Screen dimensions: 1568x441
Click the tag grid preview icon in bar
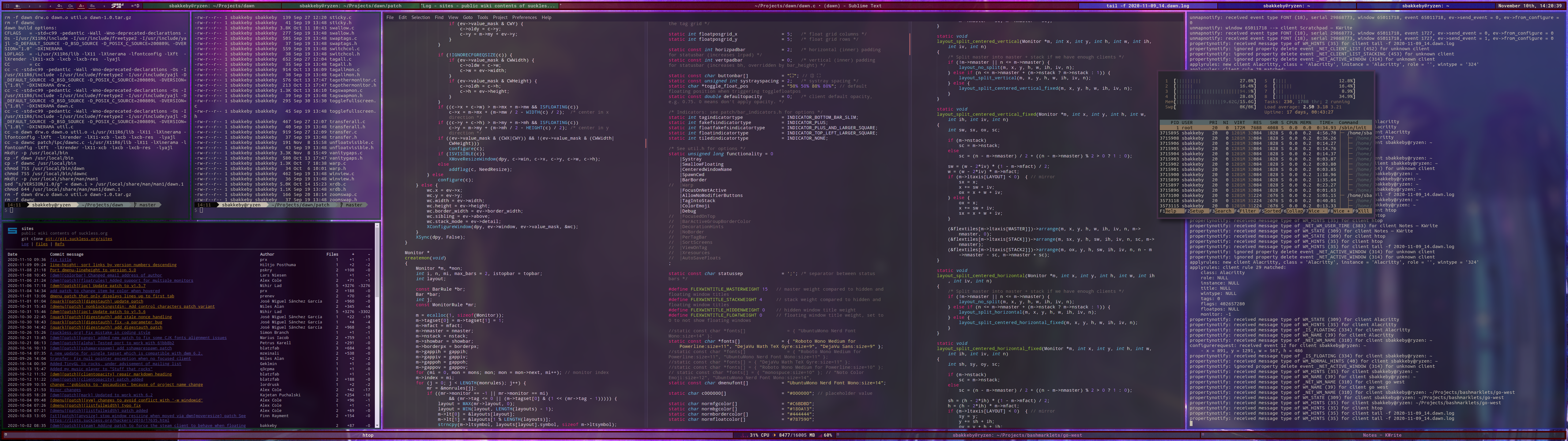[118, 6]
